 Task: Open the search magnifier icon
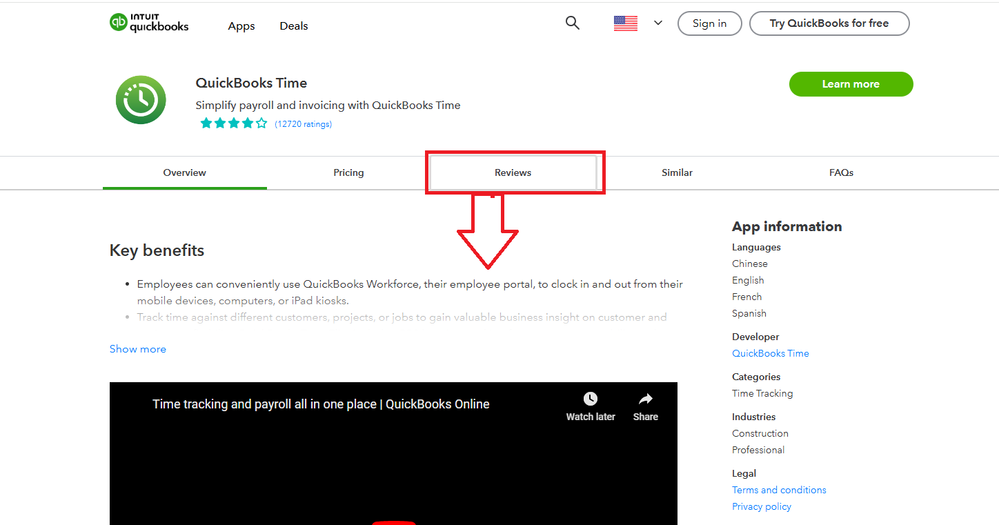tap(572, 23)
